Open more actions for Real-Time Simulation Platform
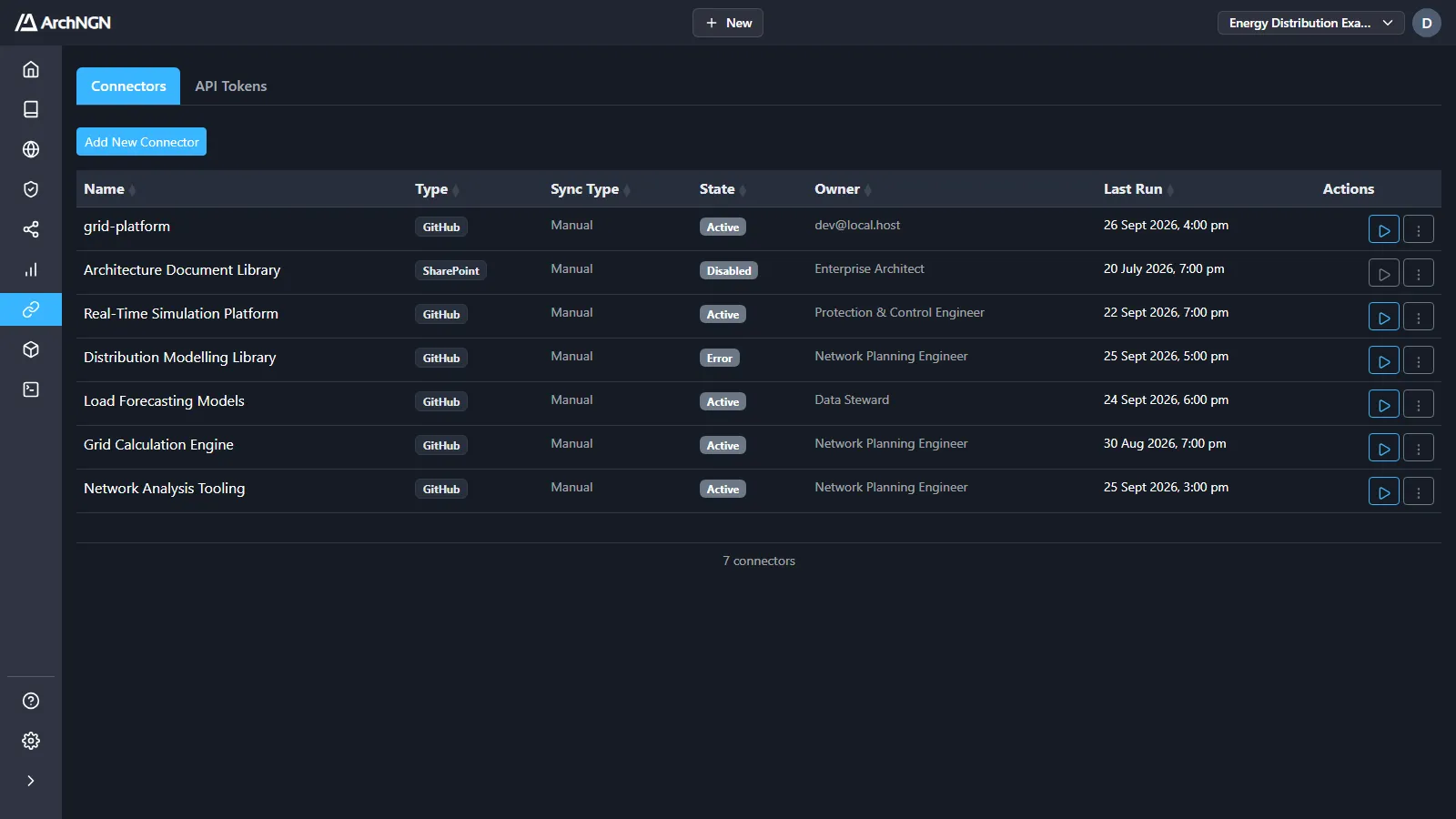 [x=1419, y=317]
